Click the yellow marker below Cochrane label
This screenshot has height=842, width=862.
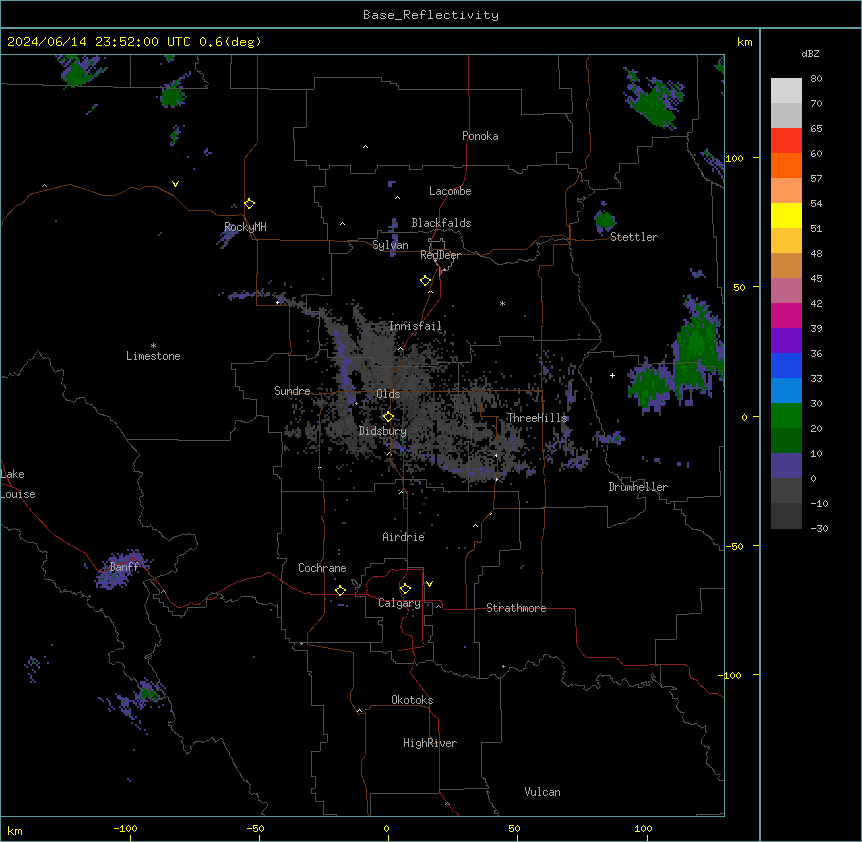click(340, 590)
